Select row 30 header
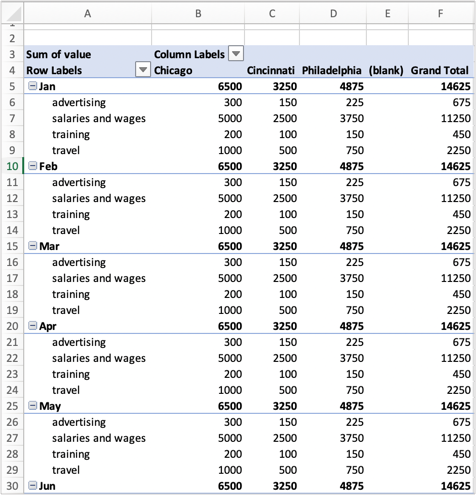Image resolution: width=476 pixels, height=495 pixels. 12,486
